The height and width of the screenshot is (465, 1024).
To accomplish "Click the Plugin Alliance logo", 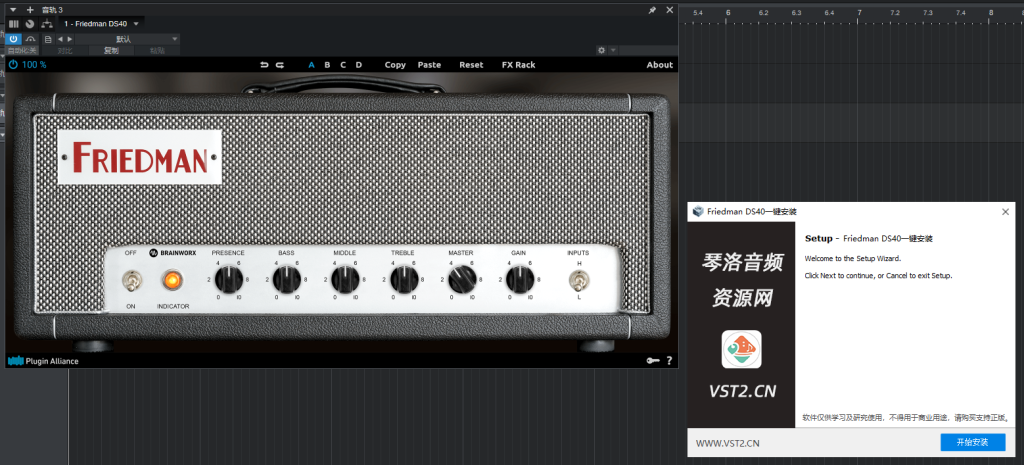I will pyautogui.click(x=43, y=361).
